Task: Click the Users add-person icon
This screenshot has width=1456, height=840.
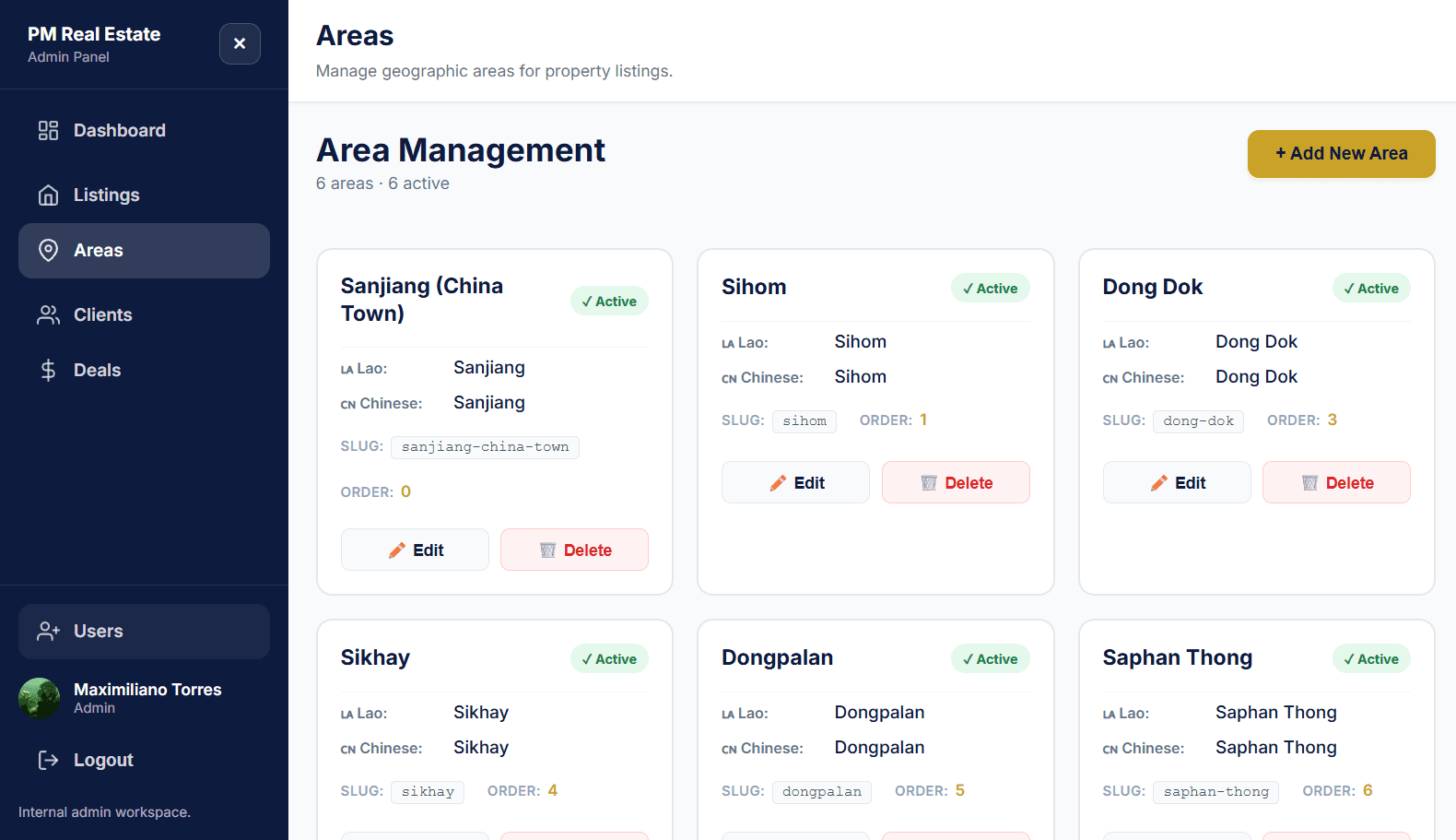Action: click(x=48, y=631)
